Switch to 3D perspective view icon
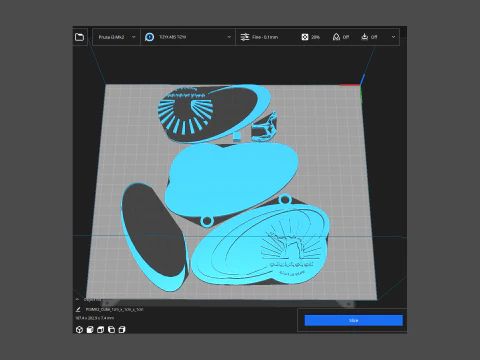This screenshot has height=360, width=480. (79, 330)
